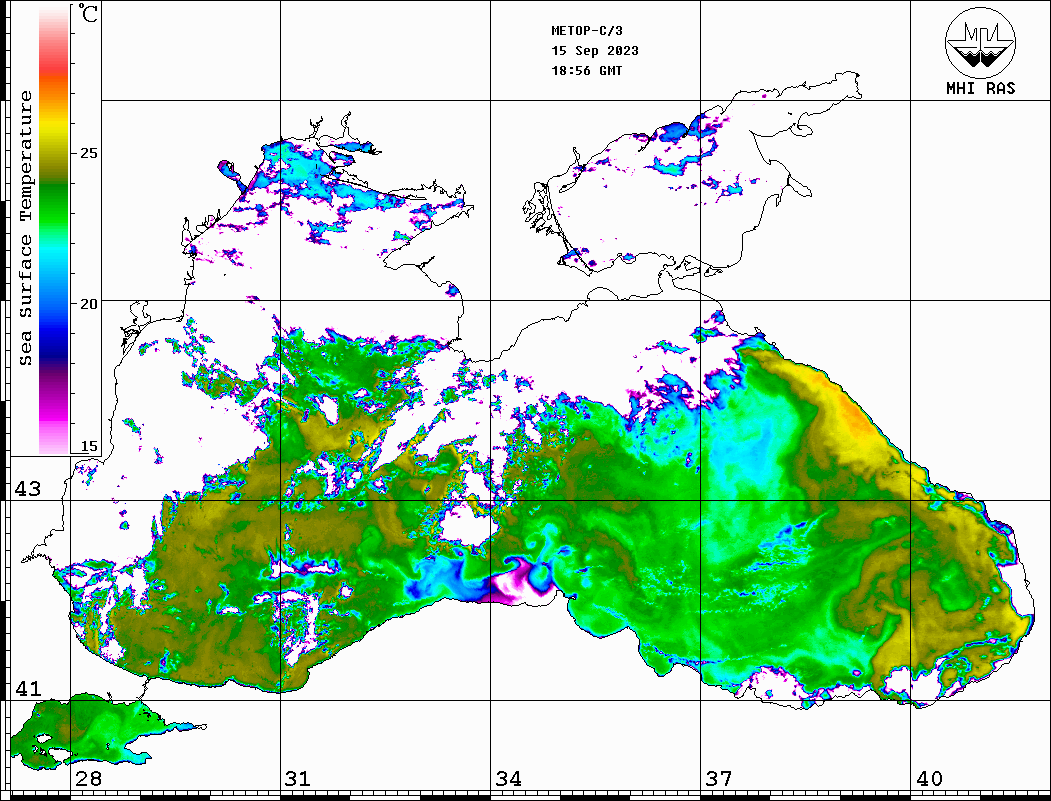Click the 'MHI RAS' label text
1051x801 pixels.
pos(981,88)
